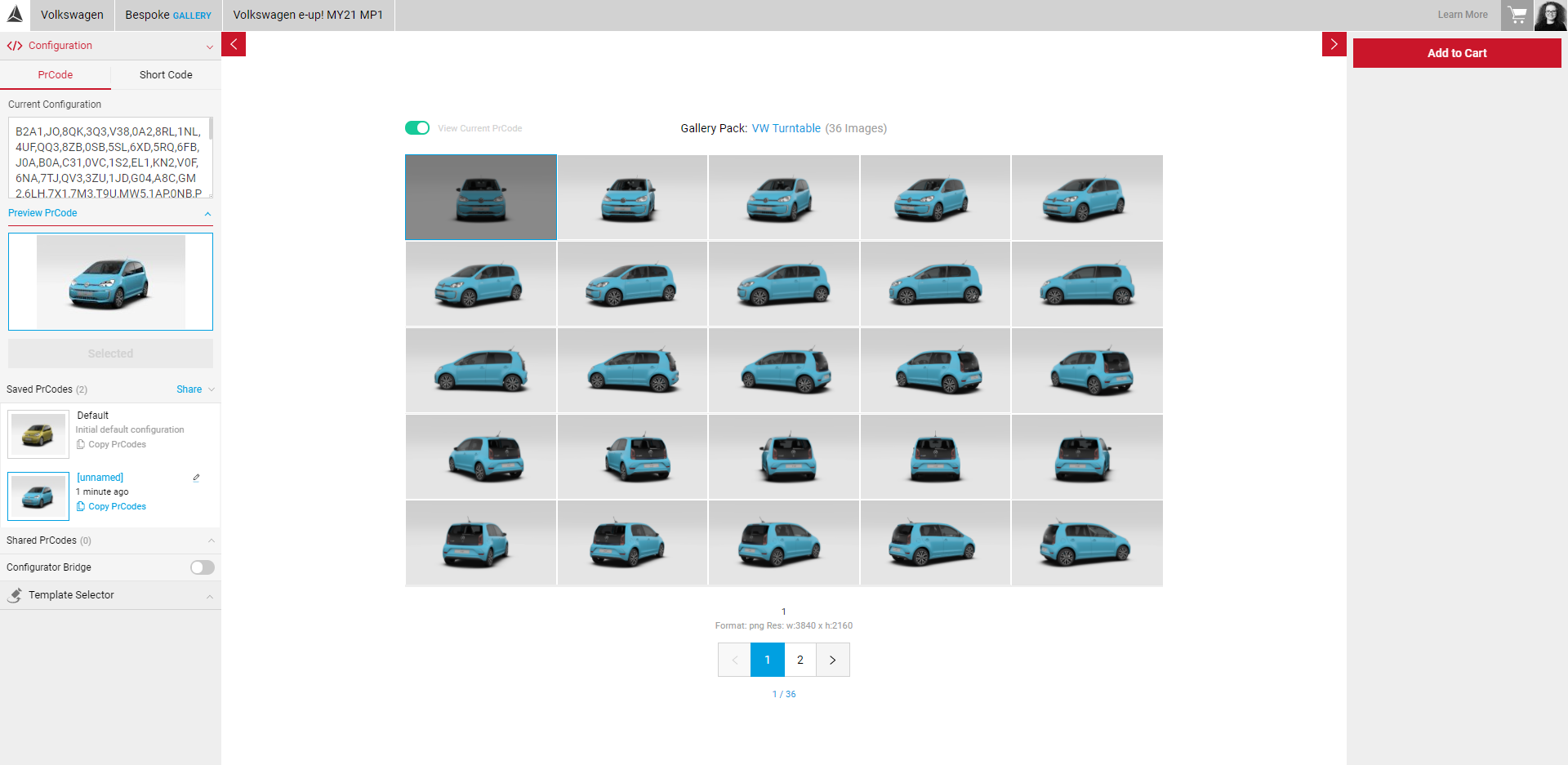Click the Learn More link
Image resolution: width=1568 pixels, height=765 pixels.
(1463, 15)
